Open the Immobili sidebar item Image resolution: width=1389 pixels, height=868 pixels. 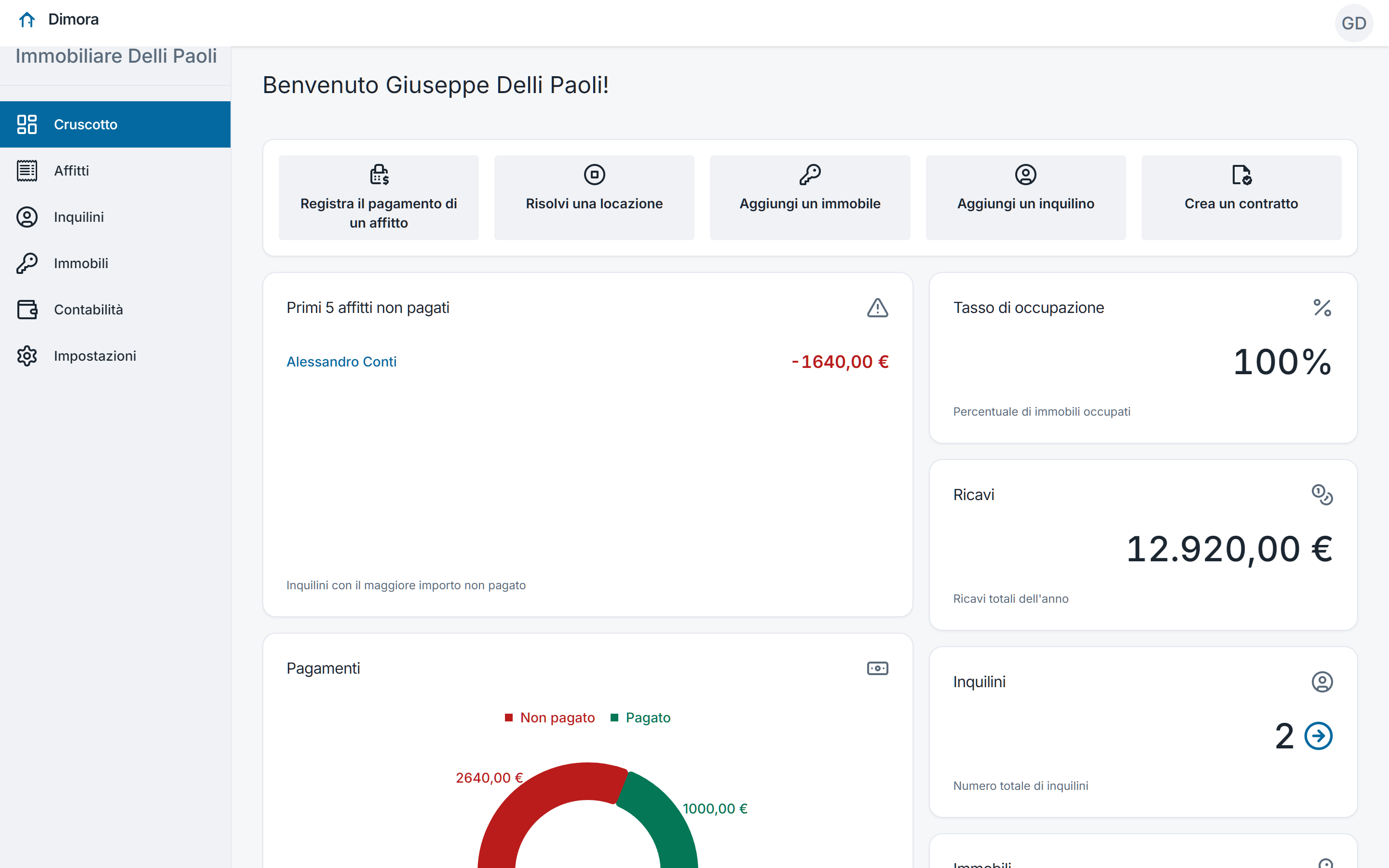pyautogui.click(x=115, y=263)
